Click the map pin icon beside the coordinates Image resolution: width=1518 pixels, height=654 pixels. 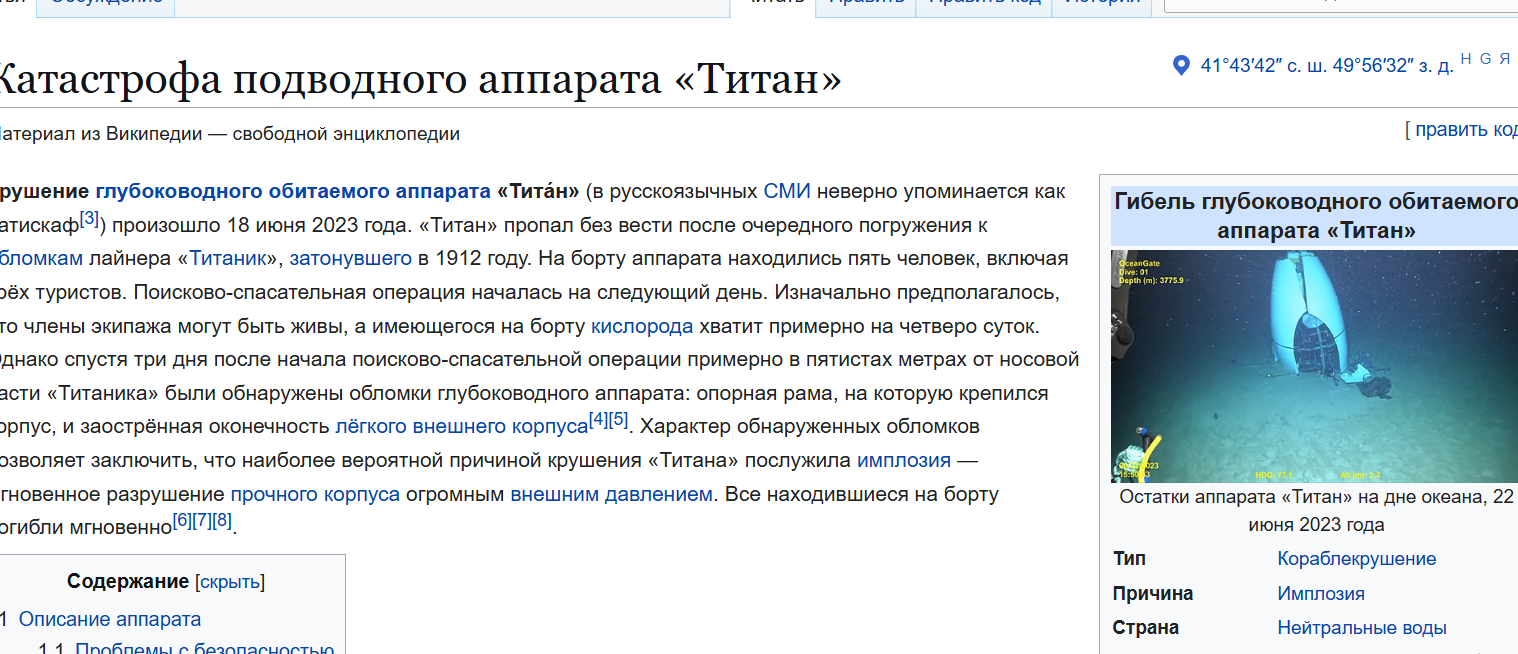coord(1181,66)
